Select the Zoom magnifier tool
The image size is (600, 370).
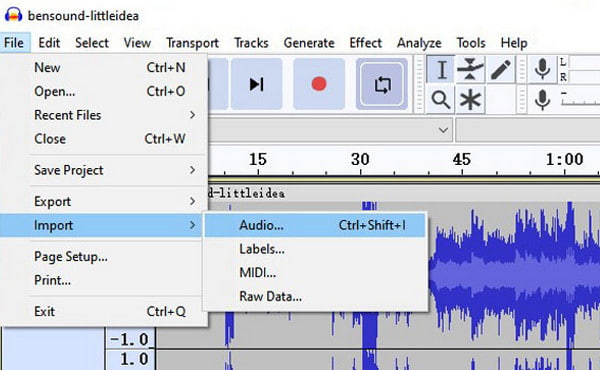point(440,100)
